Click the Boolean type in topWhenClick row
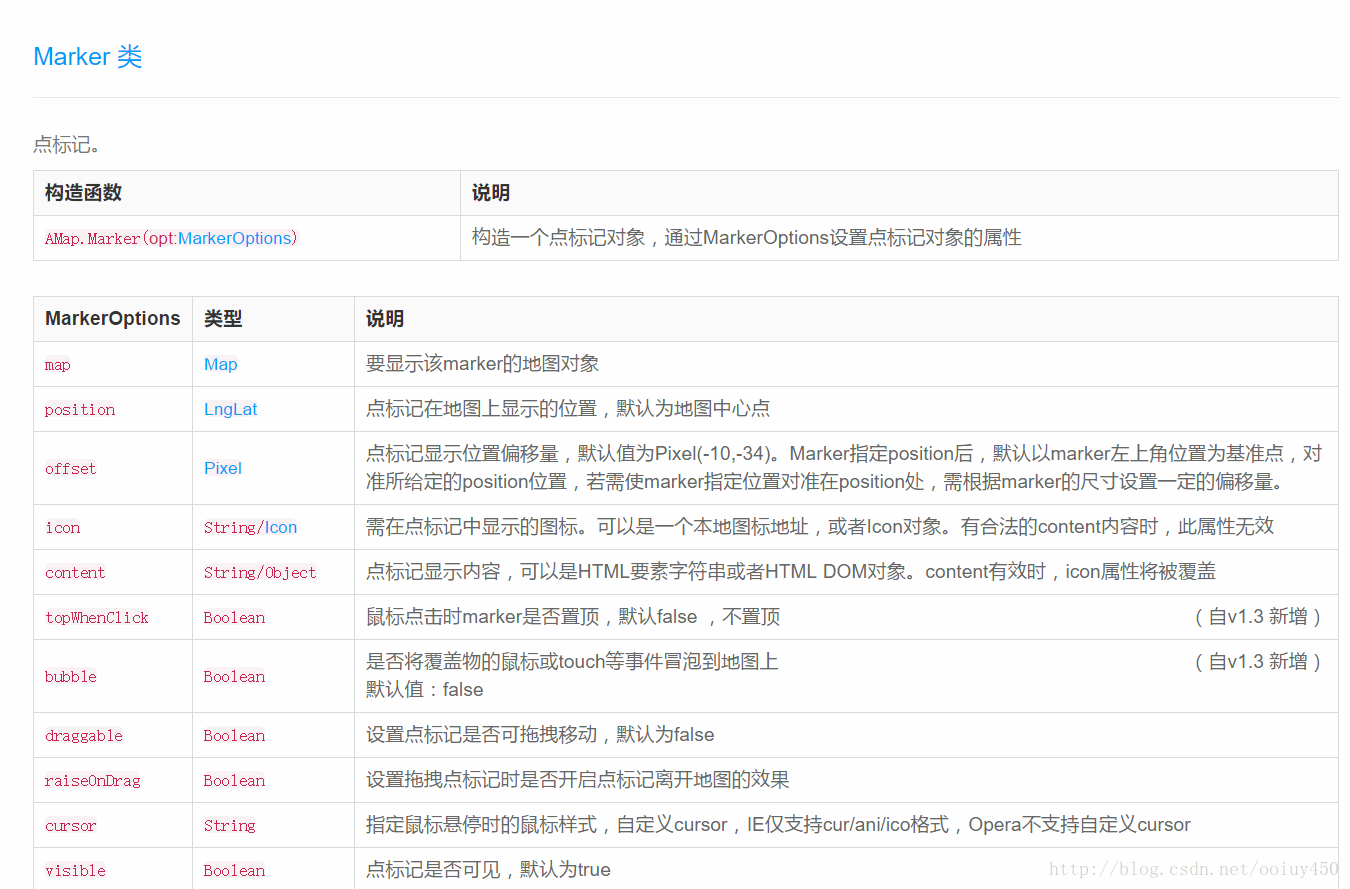This screenshot has width=1350, height=889. [234, 618]
